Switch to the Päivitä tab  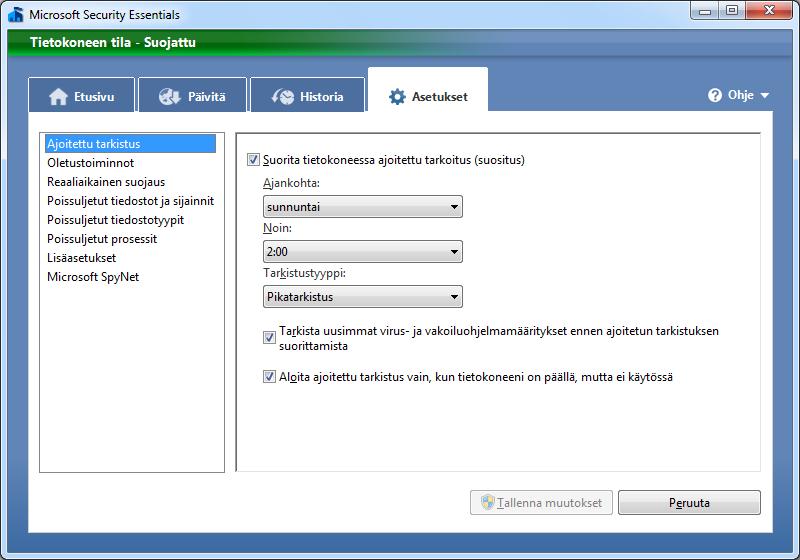192,95
